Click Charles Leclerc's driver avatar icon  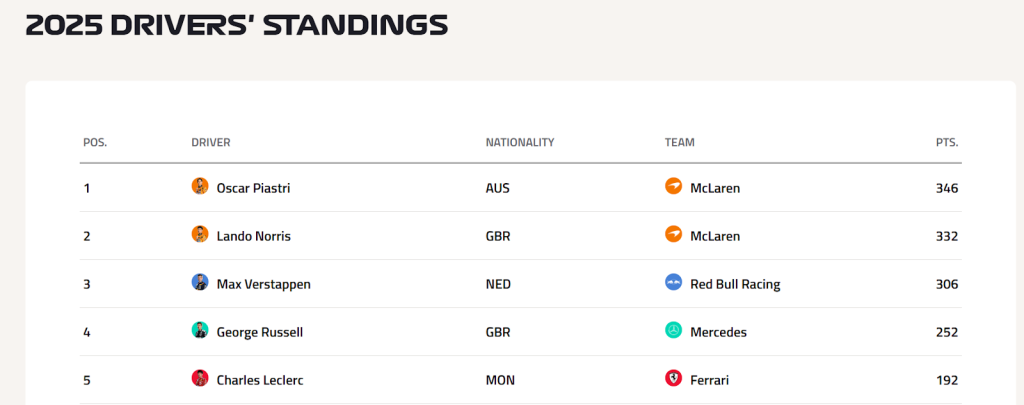tap(200, 379)
